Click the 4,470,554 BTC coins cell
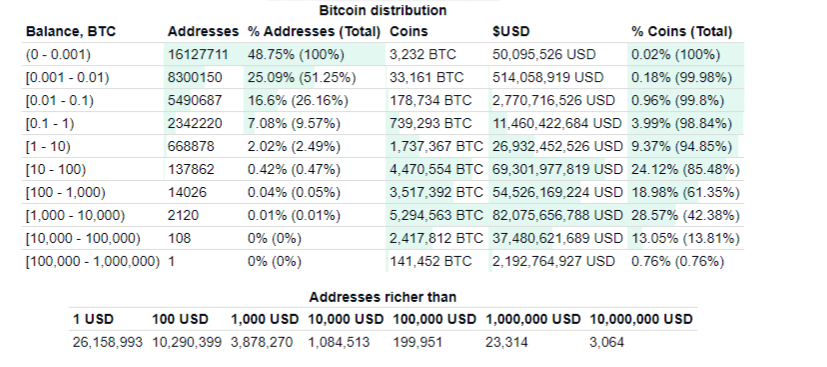 (x=436, y=169)
